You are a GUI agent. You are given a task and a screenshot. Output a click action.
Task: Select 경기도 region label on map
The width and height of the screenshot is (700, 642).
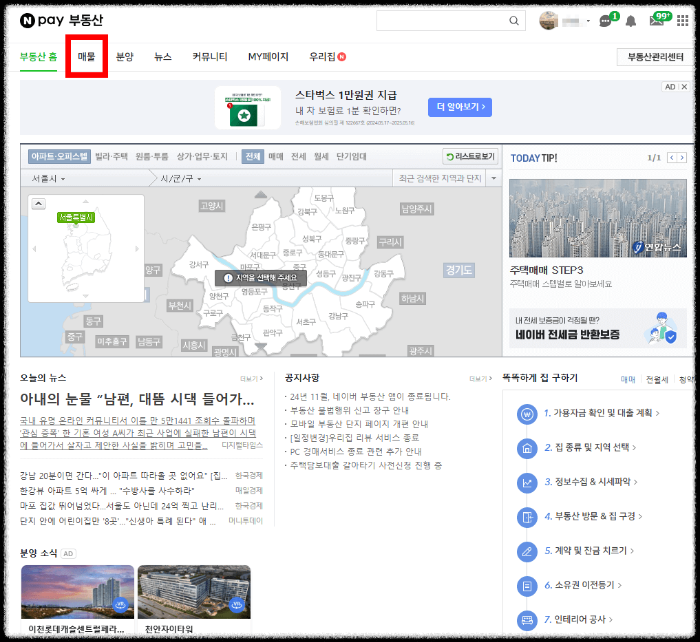(x=459, y=270)
